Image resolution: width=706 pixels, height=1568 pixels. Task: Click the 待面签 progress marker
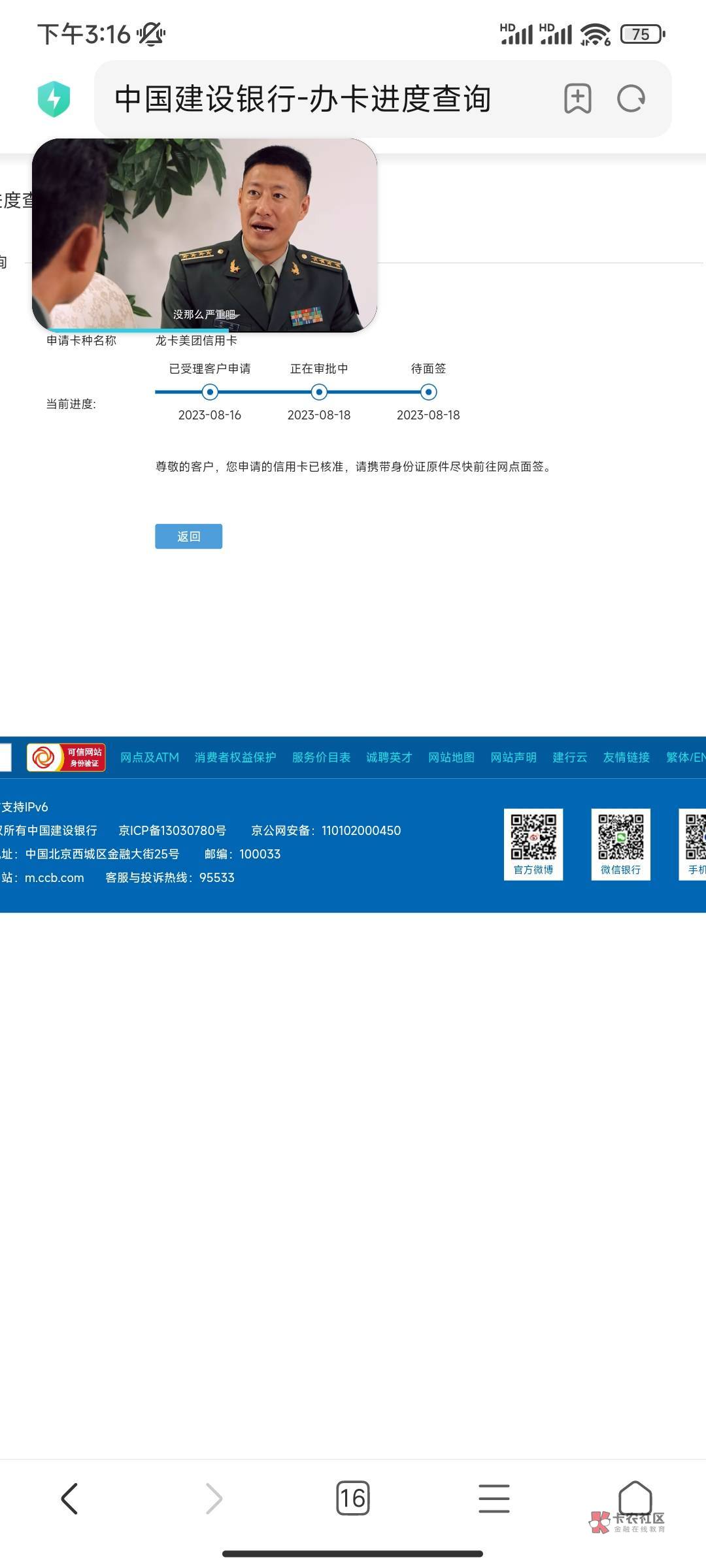(x=428, y=392)
